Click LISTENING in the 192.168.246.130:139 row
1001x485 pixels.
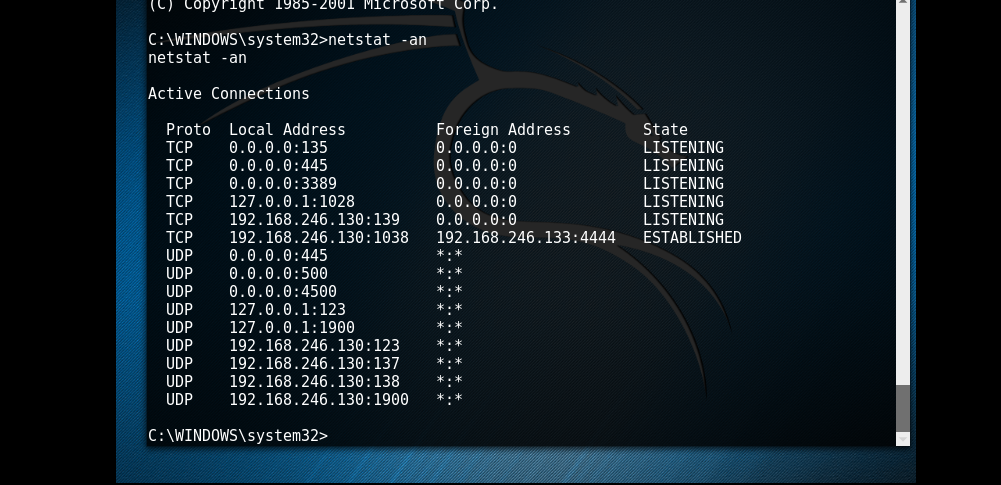click(x=683, y=220)
